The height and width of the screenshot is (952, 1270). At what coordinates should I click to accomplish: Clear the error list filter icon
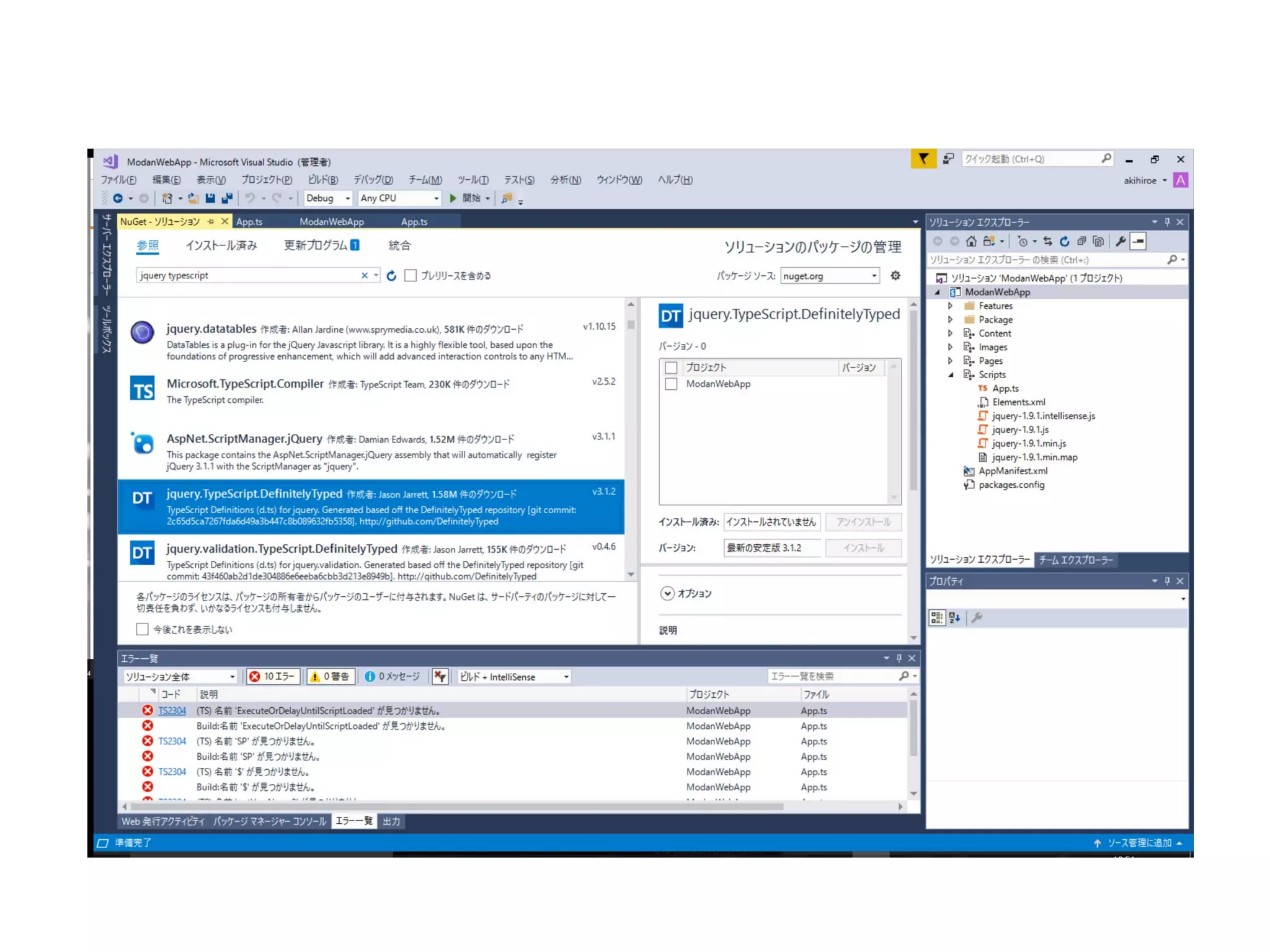point(440,676)
